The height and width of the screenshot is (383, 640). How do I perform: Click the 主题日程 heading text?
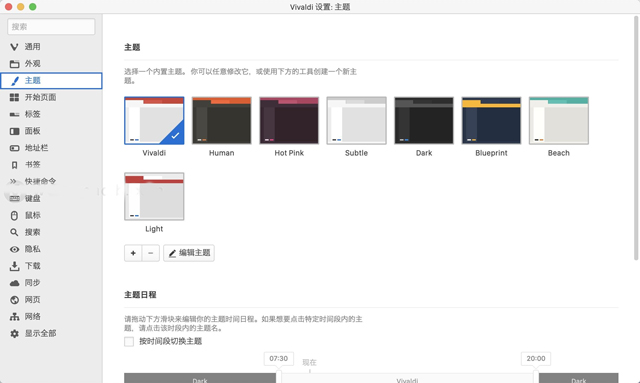140,295
